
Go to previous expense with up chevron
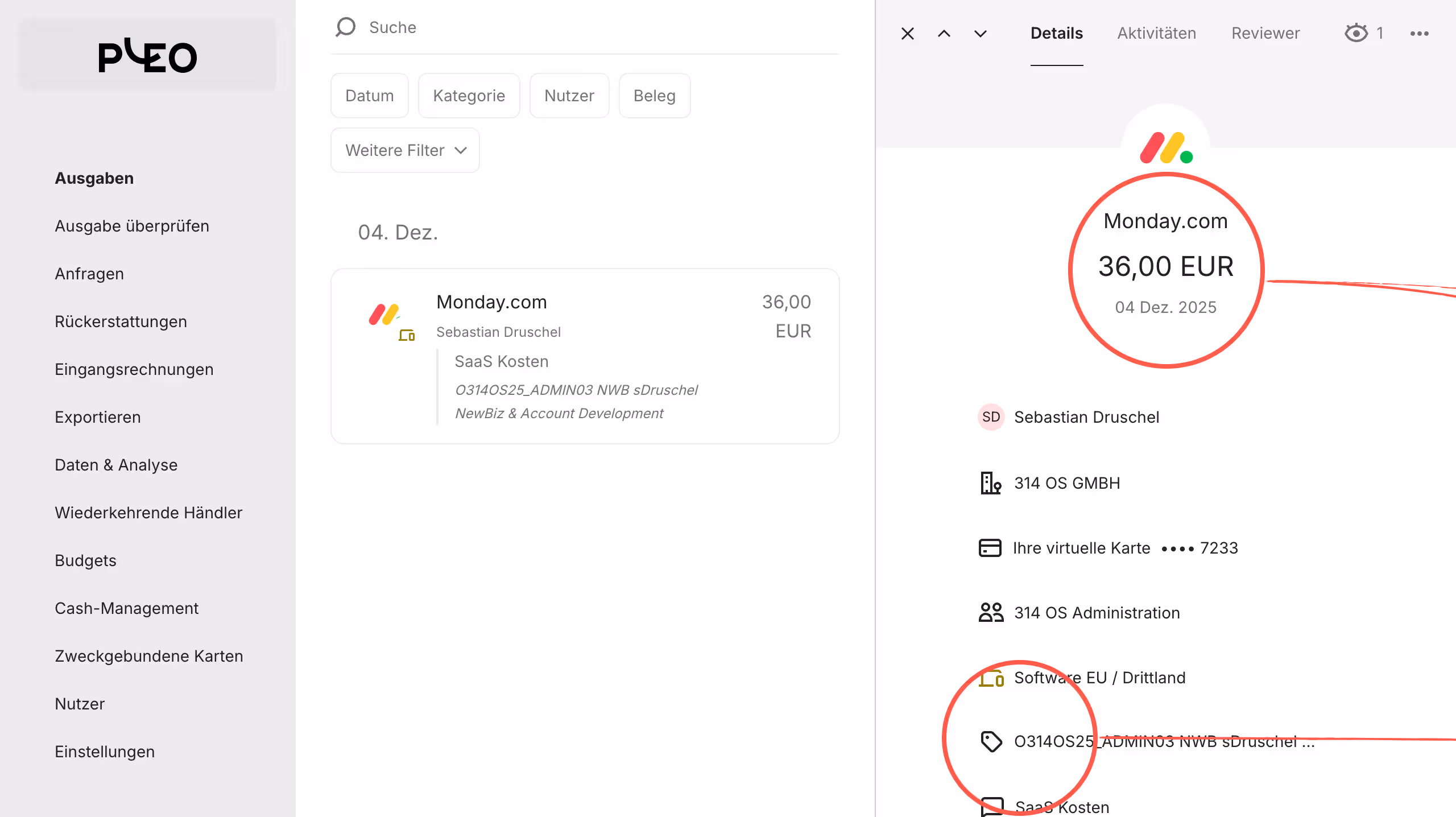tap(944, 34)
